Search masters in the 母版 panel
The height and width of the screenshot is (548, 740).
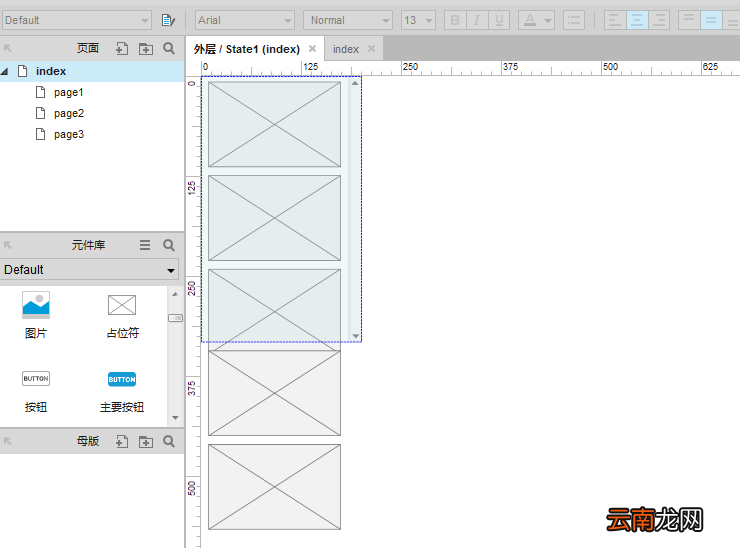(169, 441)
